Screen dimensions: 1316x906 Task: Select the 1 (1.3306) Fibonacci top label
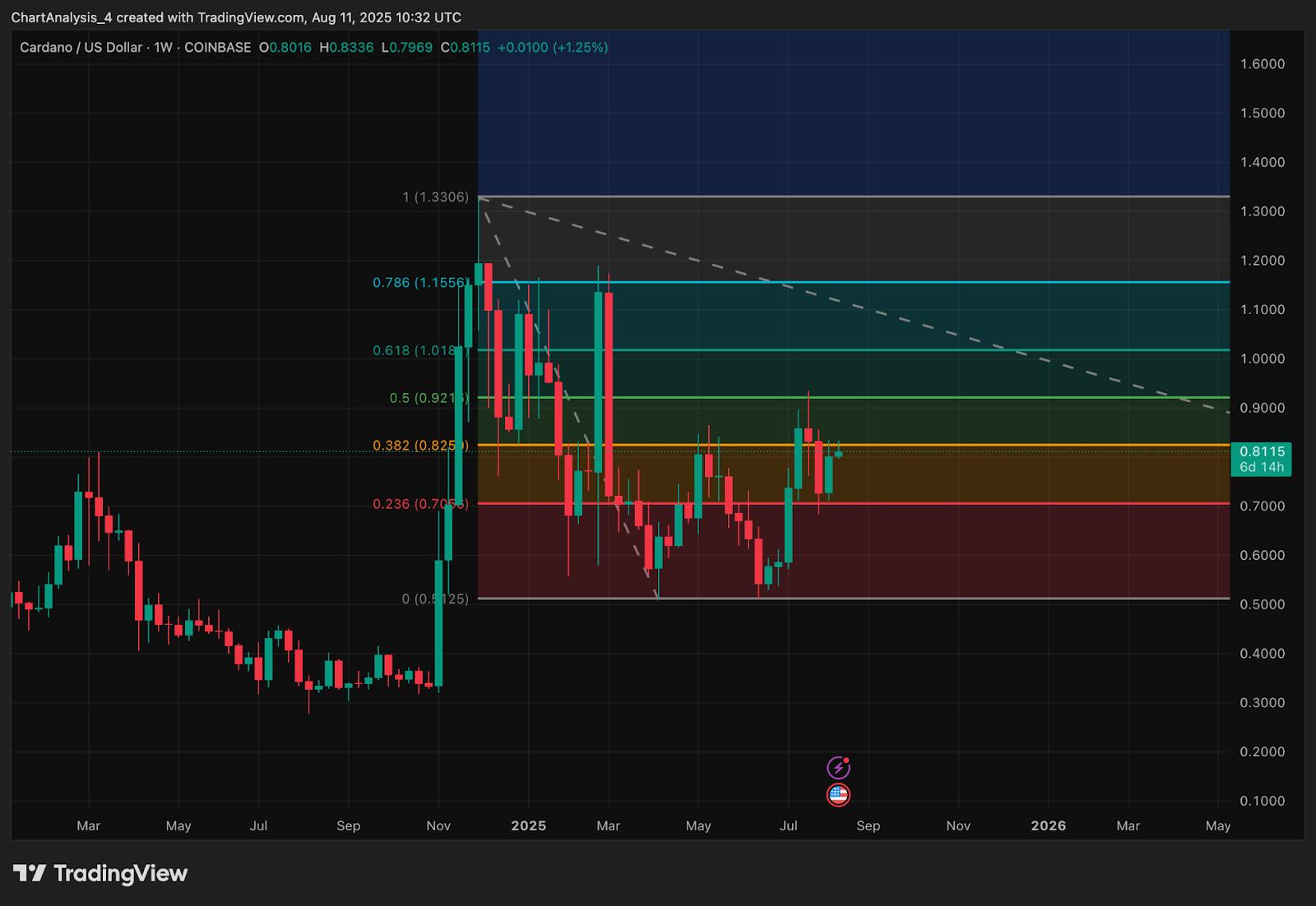pyautogui.click(x=435, y=197)
